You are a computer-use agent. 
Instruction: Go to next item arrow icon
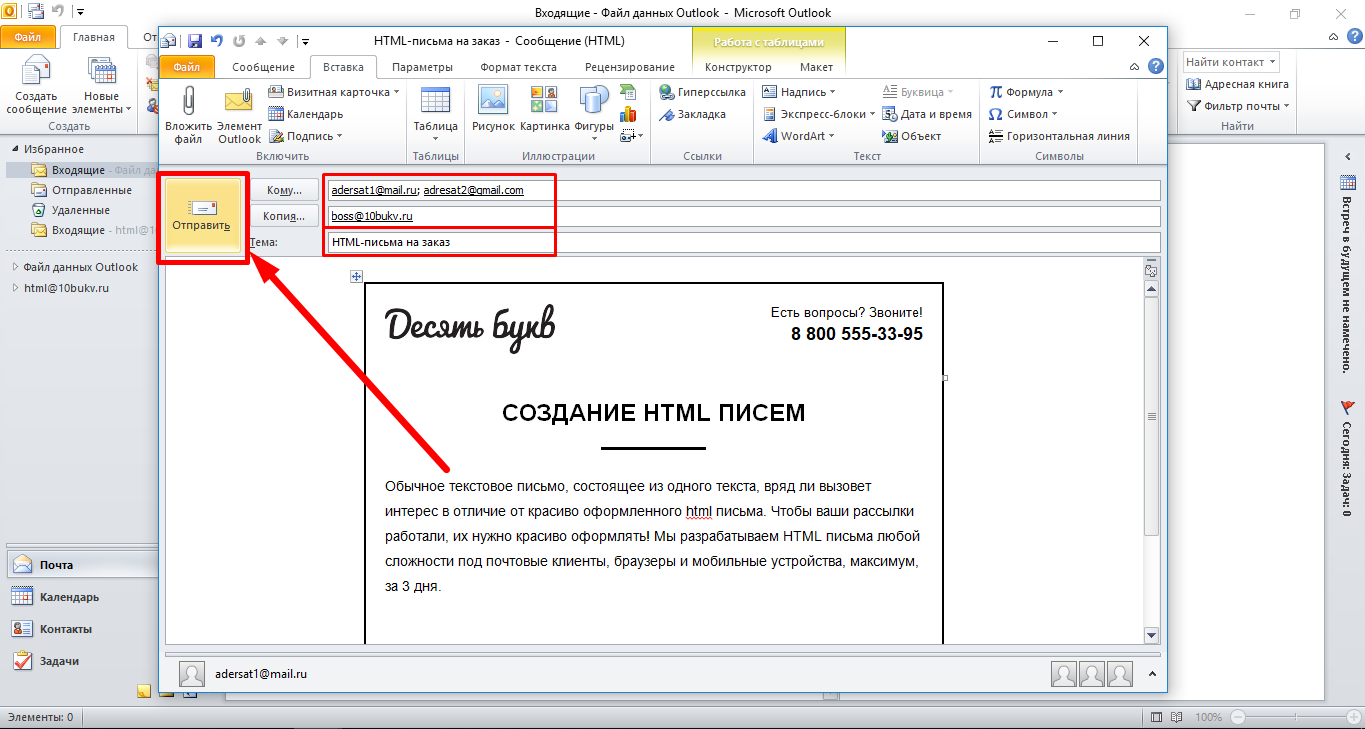(282, 41)
